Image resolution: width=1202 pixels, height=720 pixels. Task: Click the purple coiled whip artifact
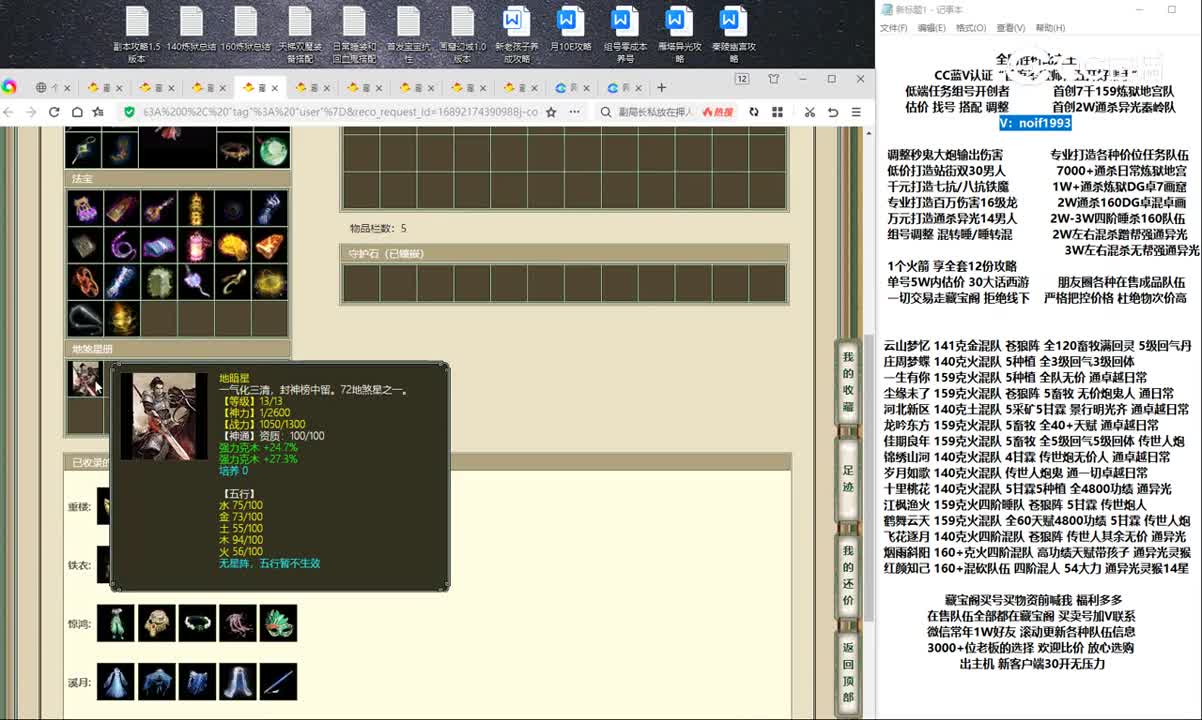click(x=122, y=246)
